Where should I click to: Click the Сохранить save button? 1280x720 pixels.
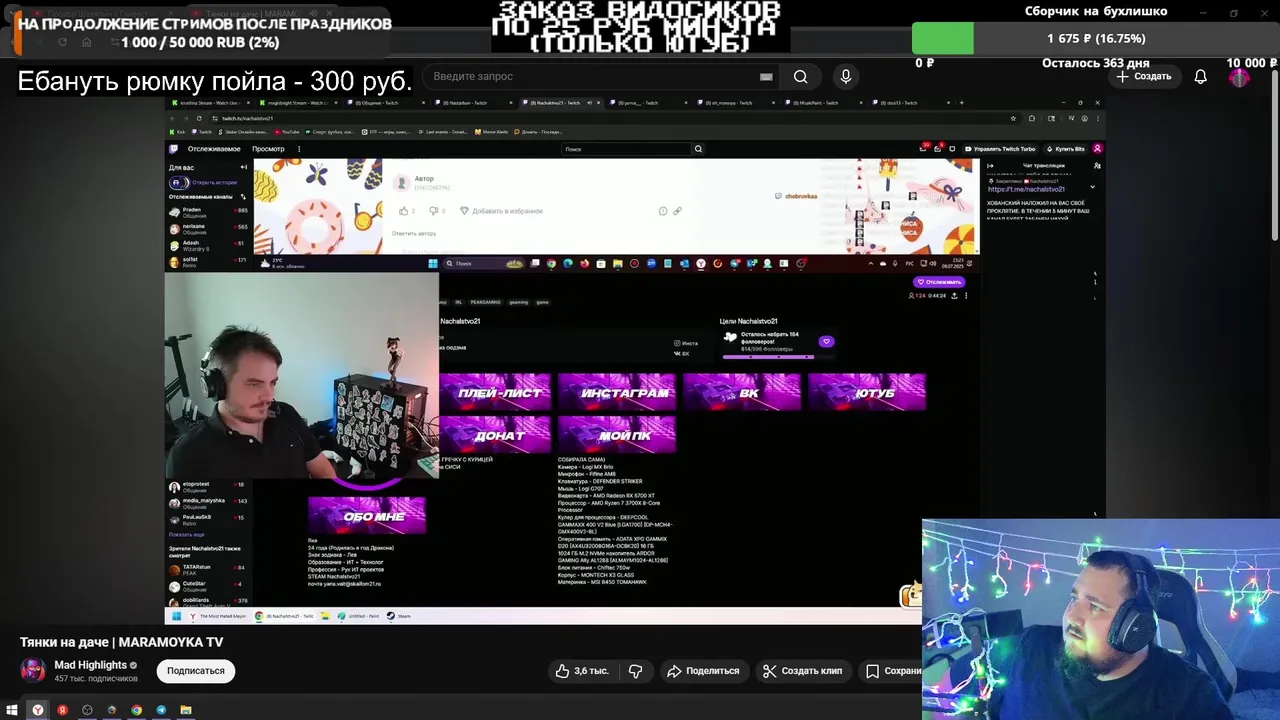click(892, 671)
